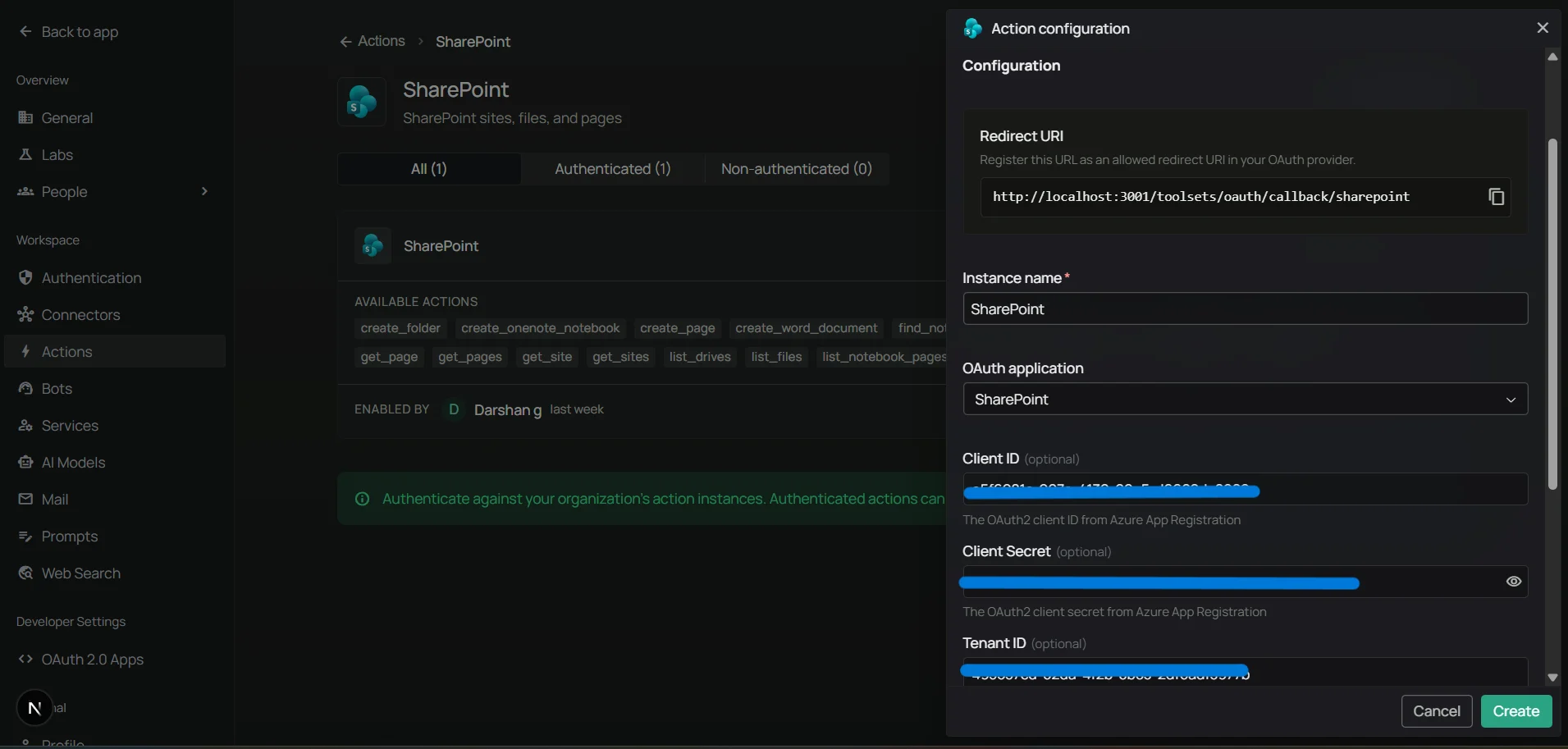Click the list_notebook_pages action tag

[x=882, y=357]
